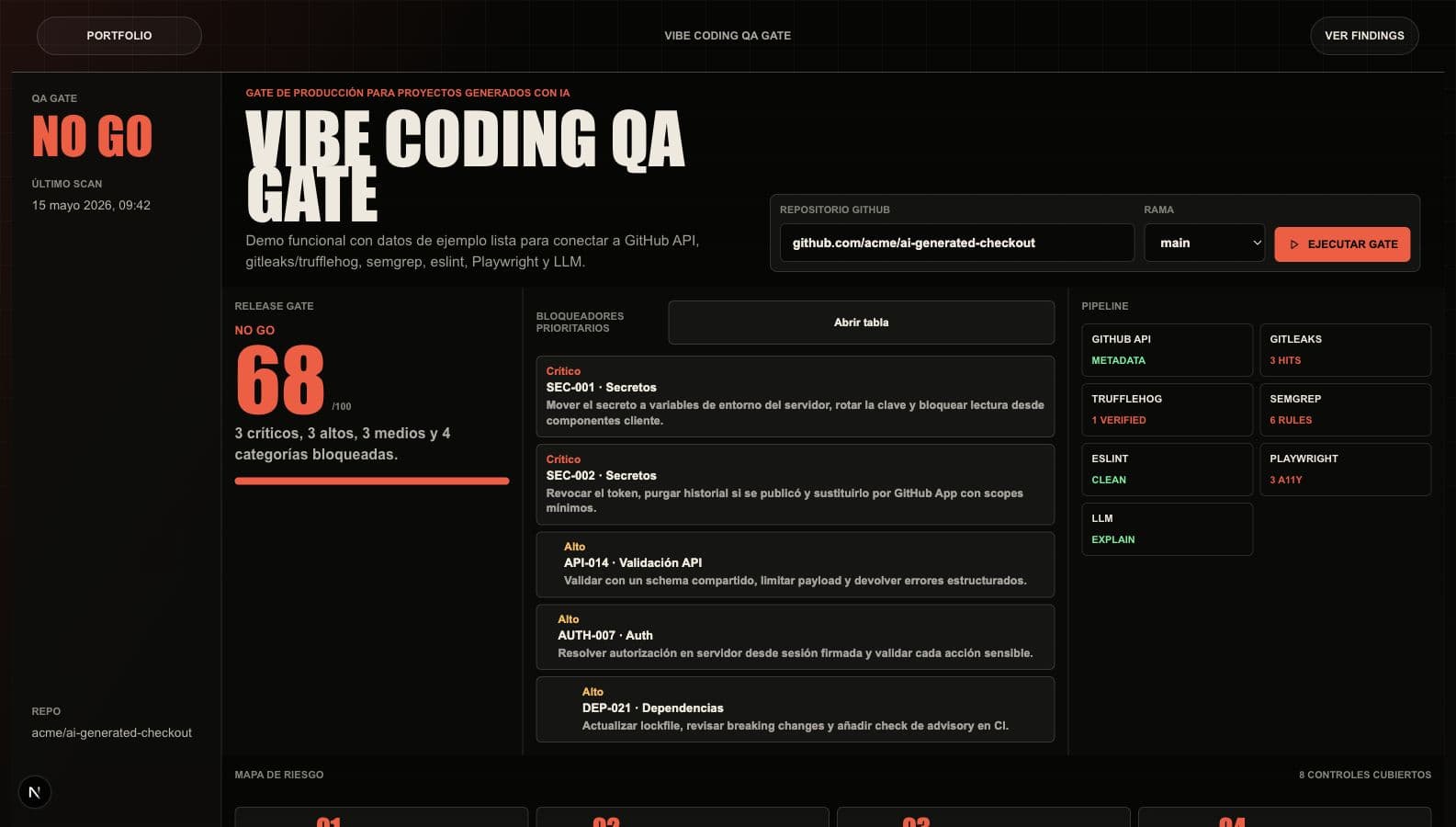
Task: Select the DEP-021 Dependencias blocker card
Action: [795, 709]
